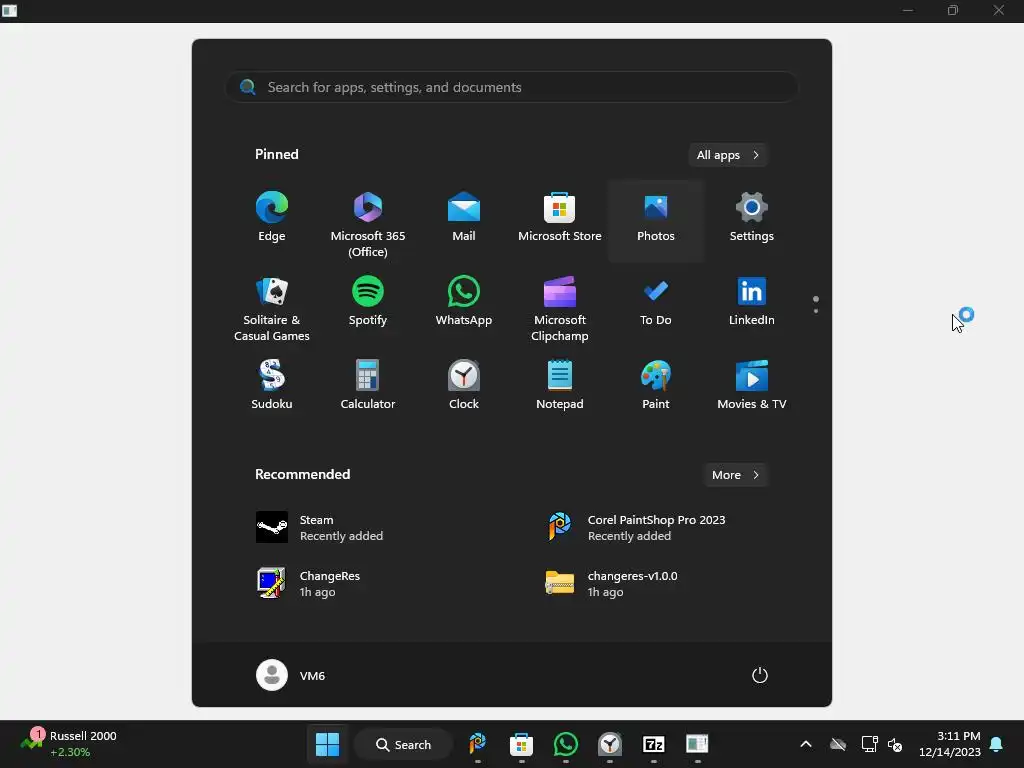Open the To Do app
This screenshot has width=1024, height=768.
(656, 302)
